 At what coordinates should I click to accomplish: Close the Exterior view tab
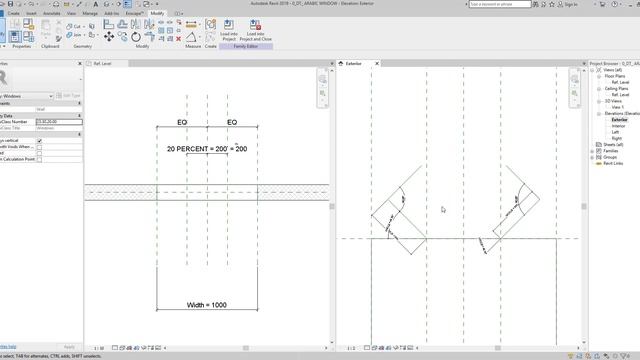pyautogui.click(x=377, y=64)
